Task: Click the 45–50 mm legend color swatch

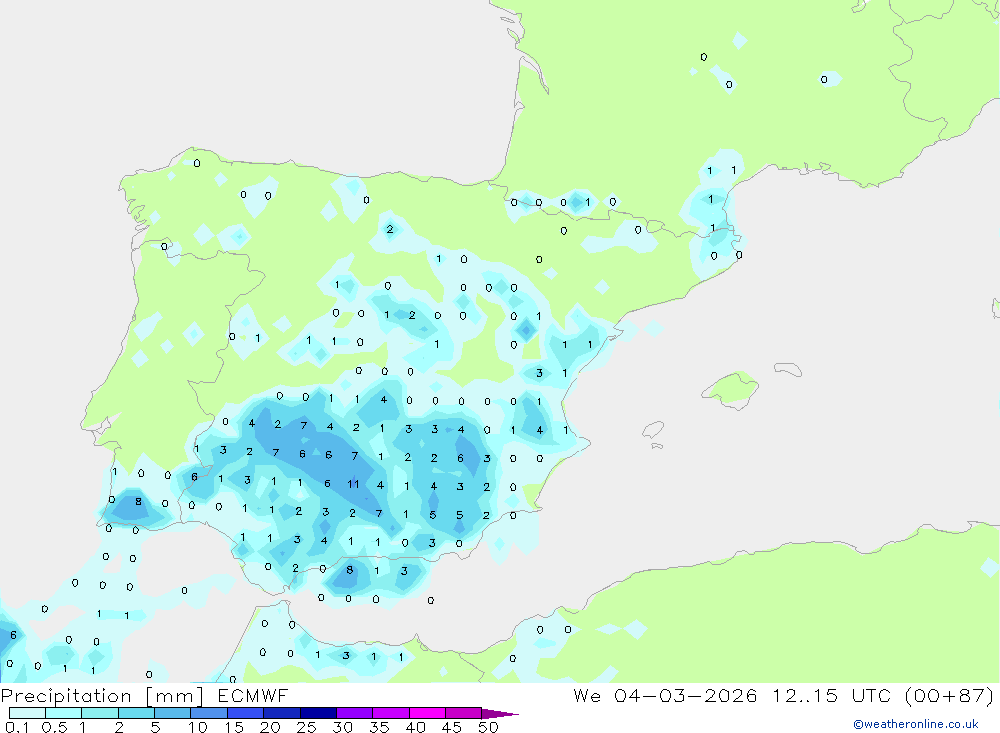Action: pos(463,713)
